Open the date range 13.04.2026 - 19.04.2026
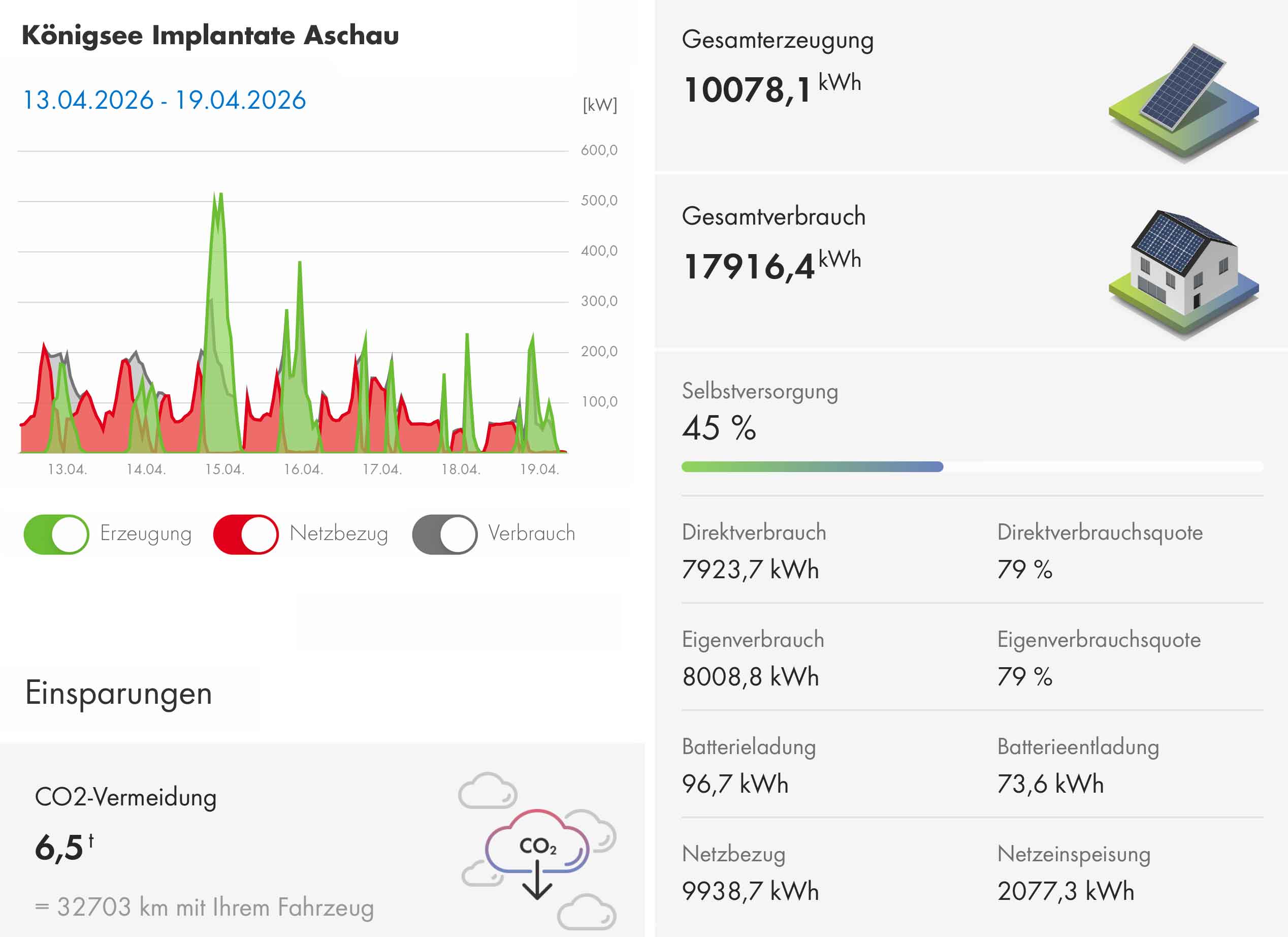 click(x=164, y=100)
